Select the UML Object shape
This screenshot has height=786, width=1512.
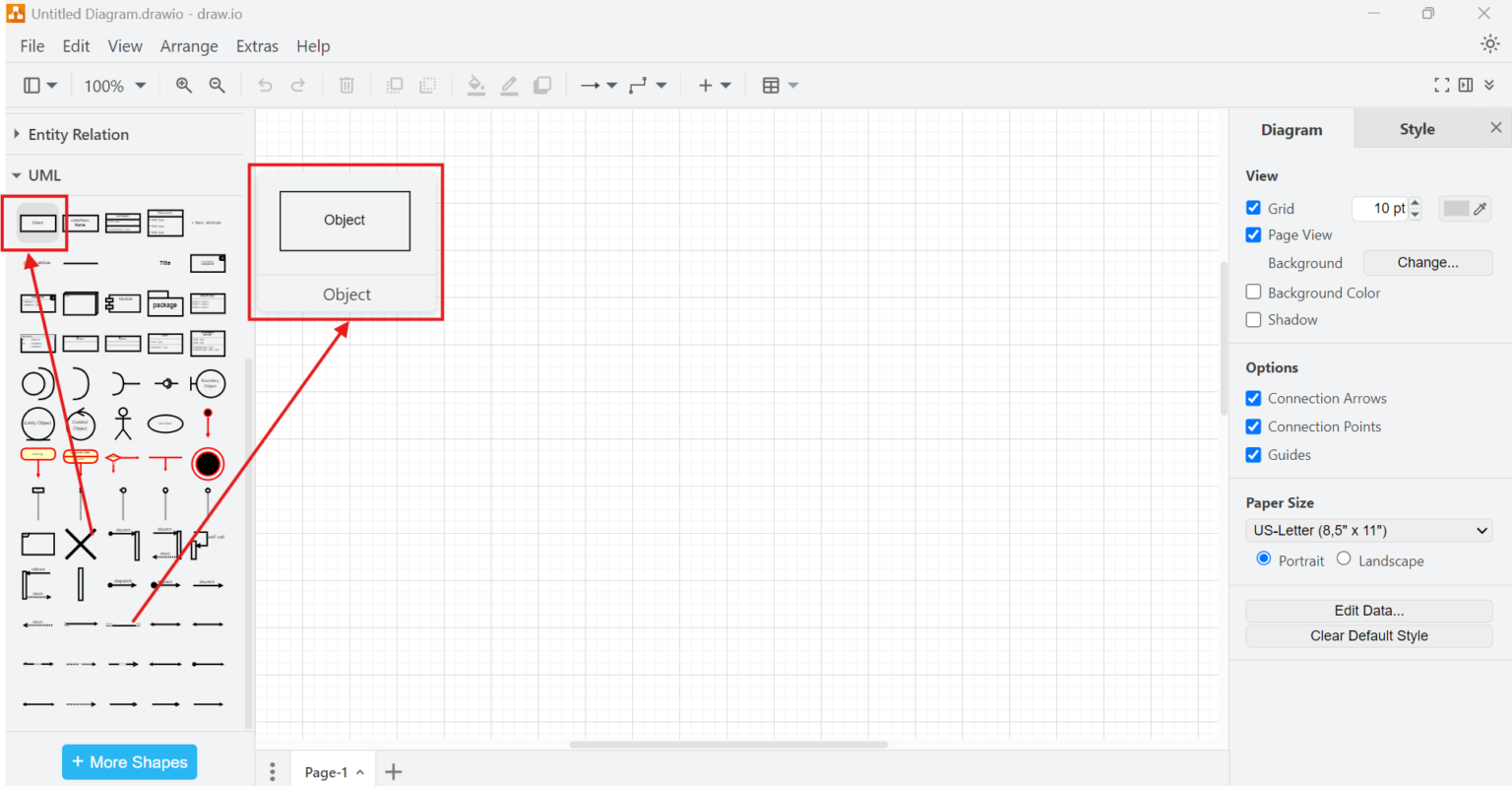click(x=35, y=223)
